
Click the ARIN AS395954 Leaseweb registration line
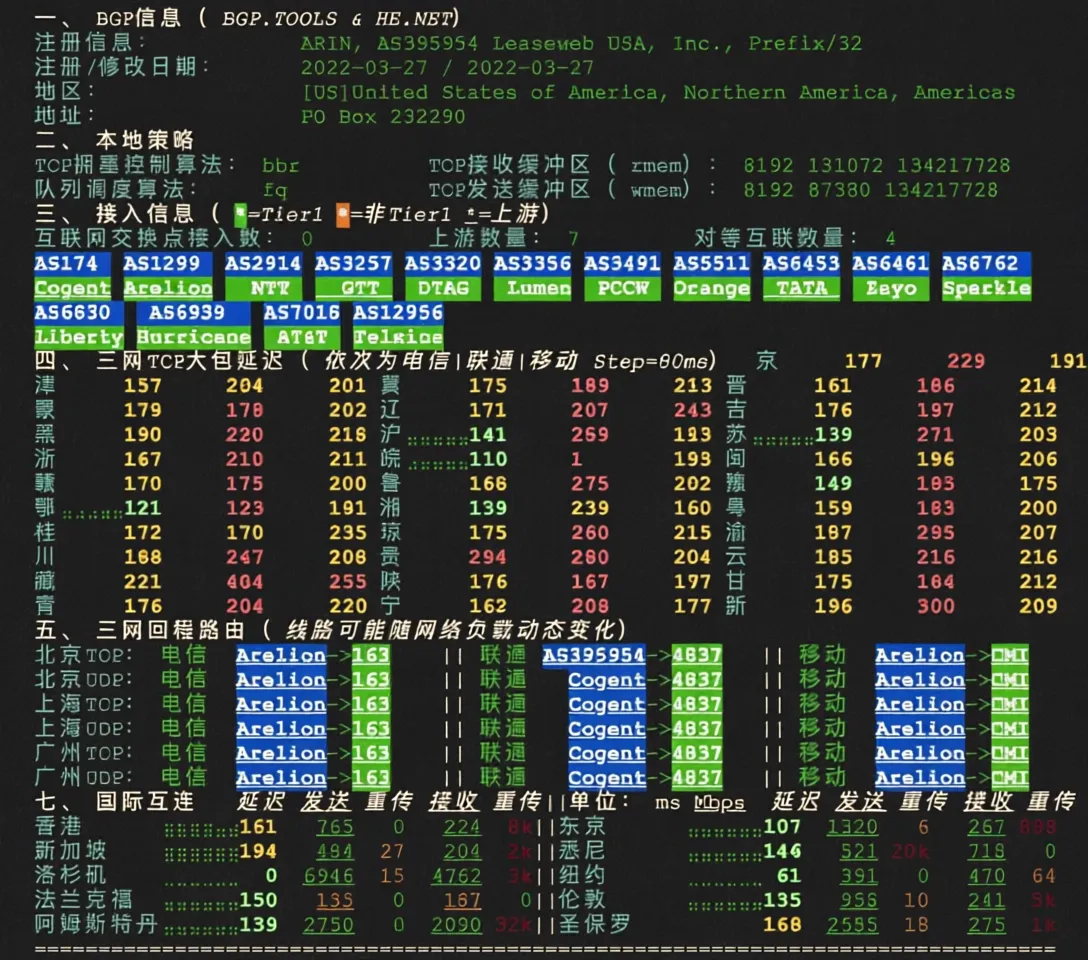[581, 44]
